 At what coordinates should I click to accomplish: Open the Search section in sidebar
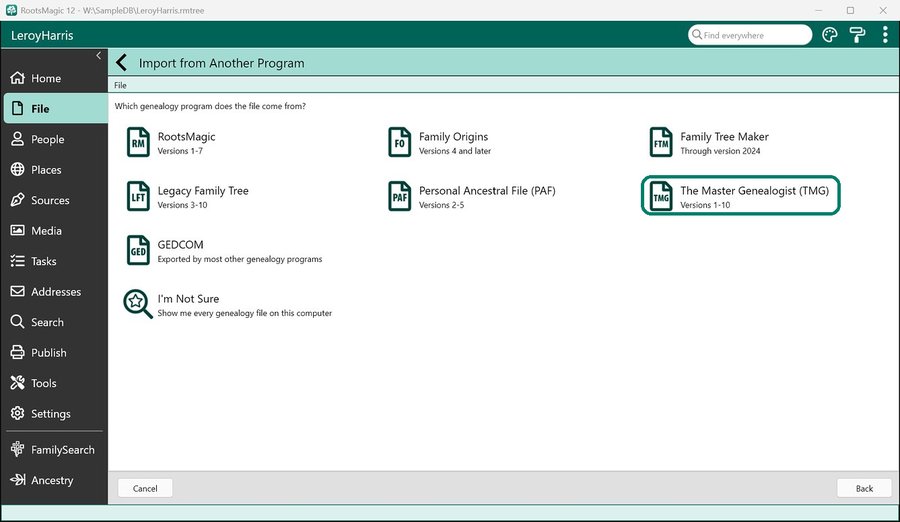point(54,322)
